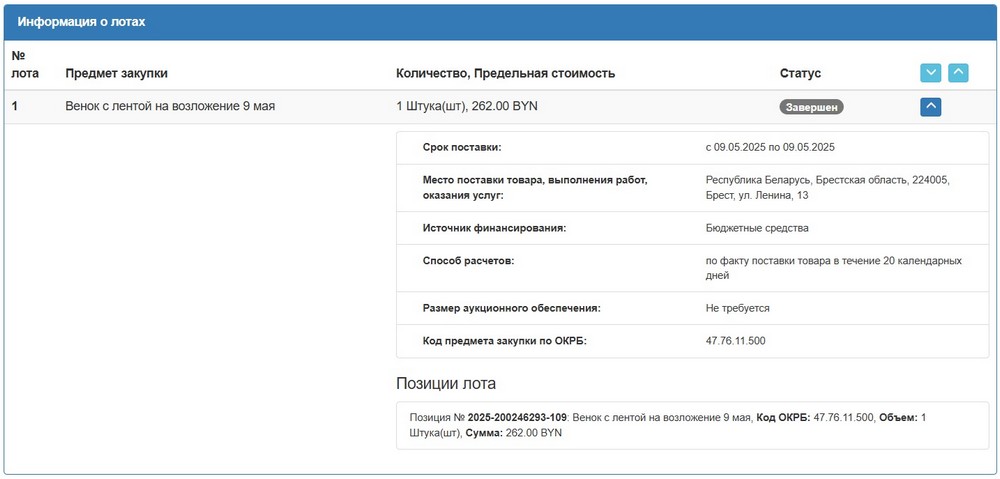Image resolution: width=1000 pixels, height=479 pixels.
Task: Collapse all lots with the light-blue up-chevron
Action: [x=958, y=73]
